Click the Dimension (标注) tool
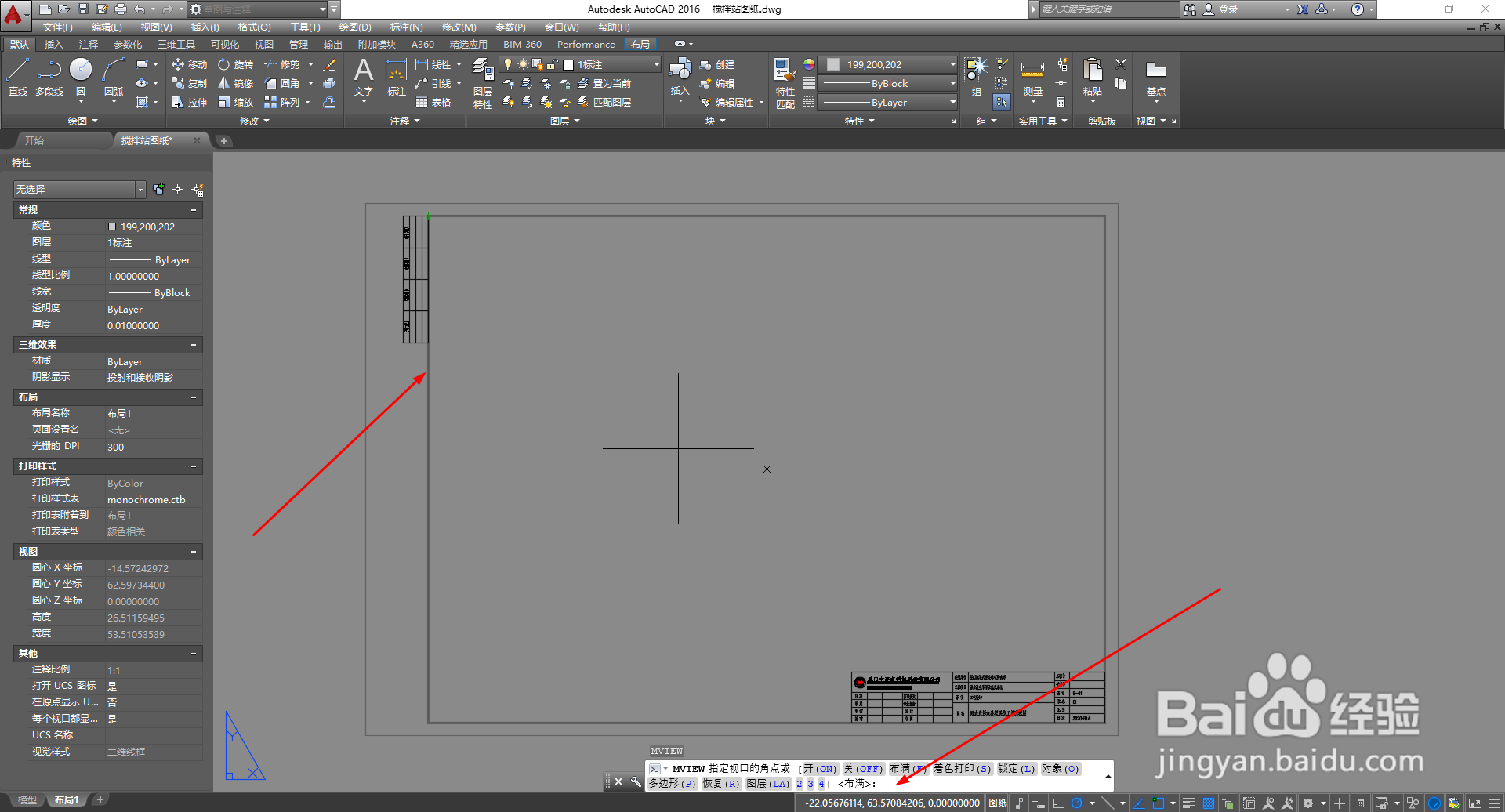The image size is (1505, 812). tap(397, 77)
